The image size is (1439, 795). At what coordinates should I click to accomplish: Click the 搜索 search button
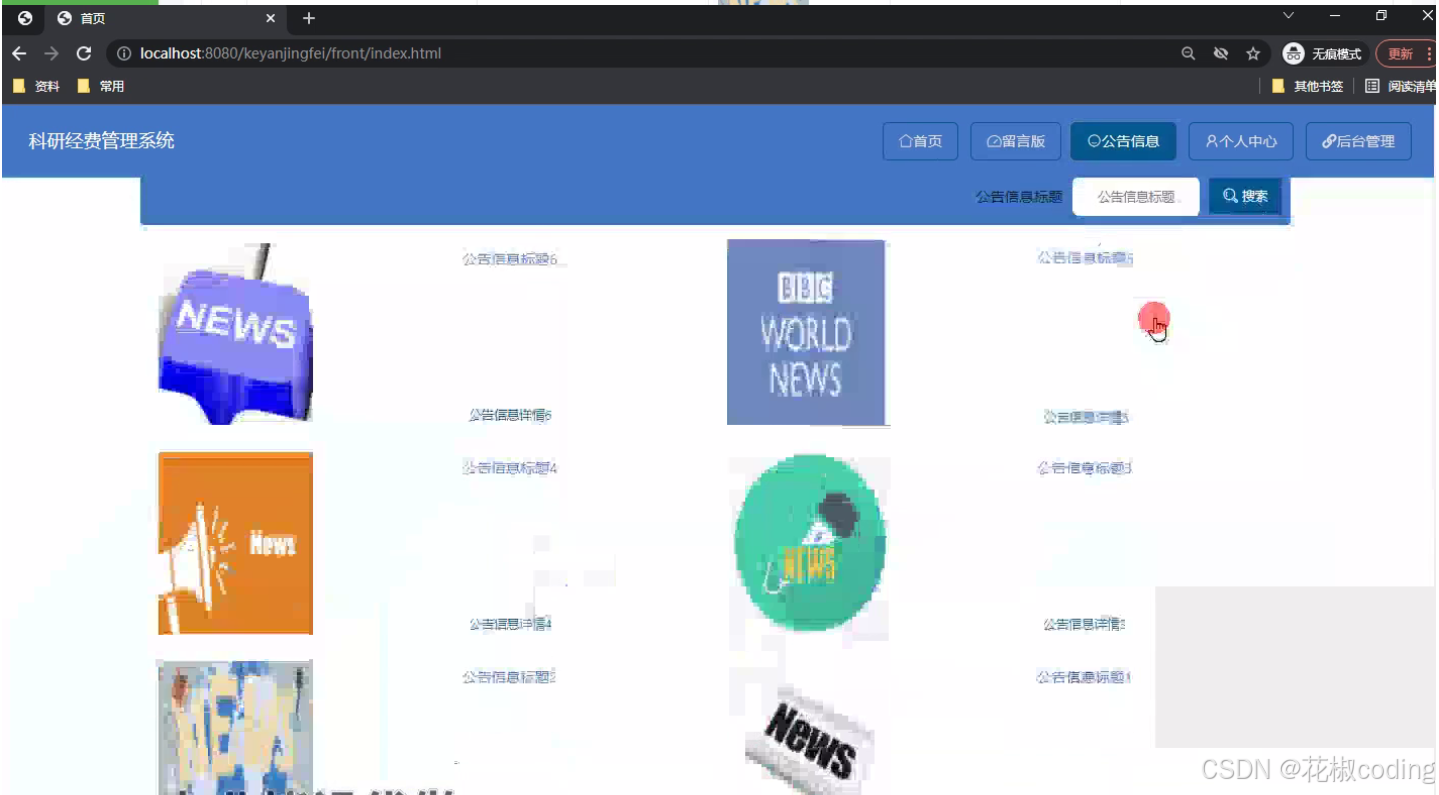point(1245,196)
